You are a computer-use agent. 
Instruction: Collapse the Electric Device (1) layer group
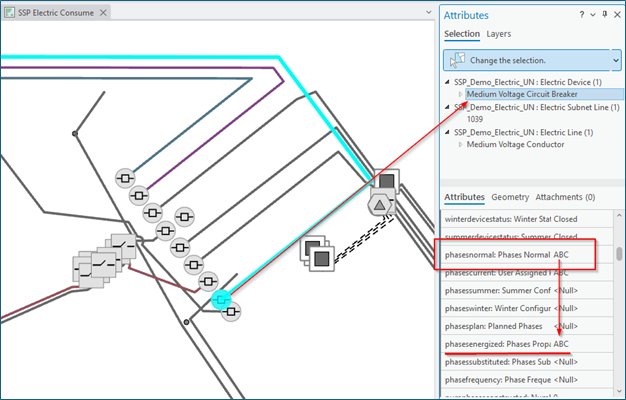(448, 81)
